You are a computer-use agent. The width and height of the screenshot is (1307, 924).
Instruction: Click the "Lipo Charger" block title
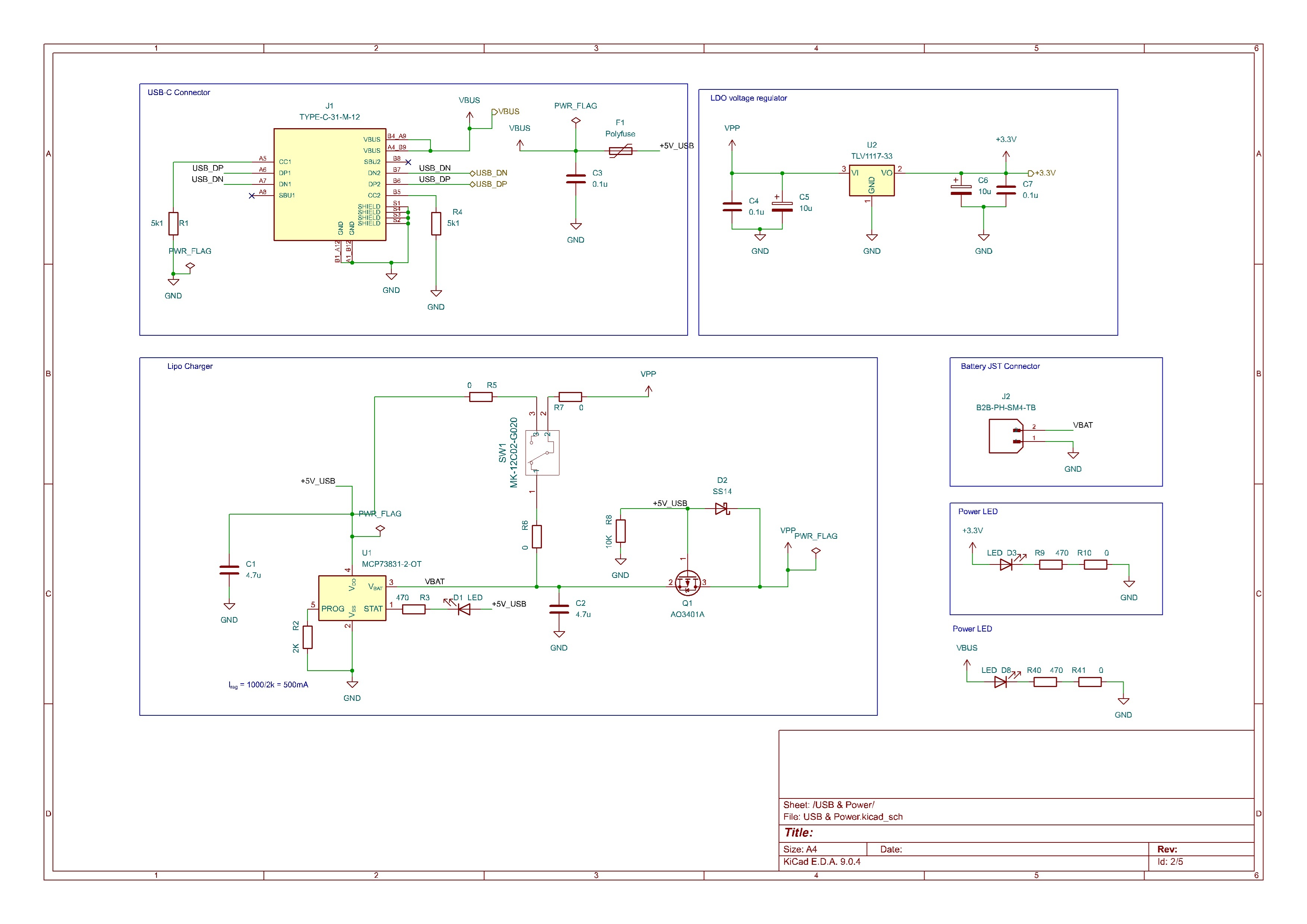pyautogui.click(x=190, y=366)
